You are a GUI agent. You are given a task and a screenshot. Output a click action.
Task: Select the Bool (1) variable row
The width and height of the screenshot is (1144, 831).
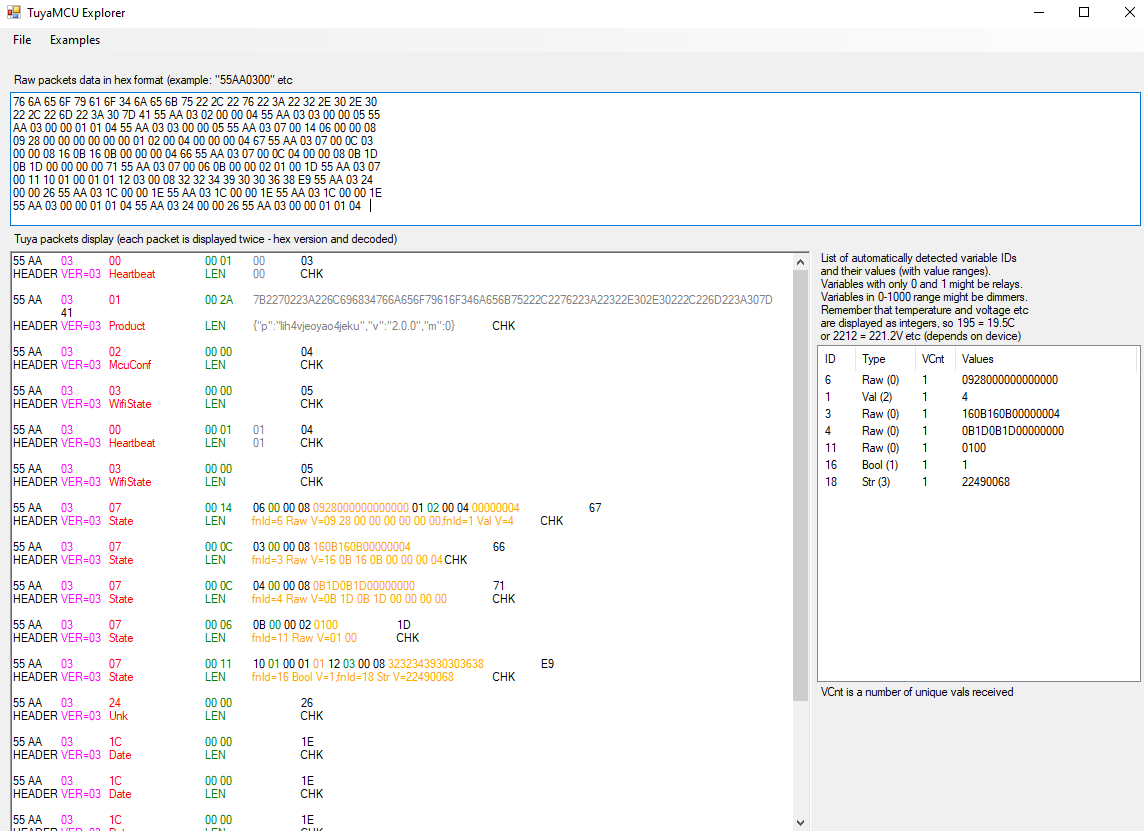[x=978, y=465]
